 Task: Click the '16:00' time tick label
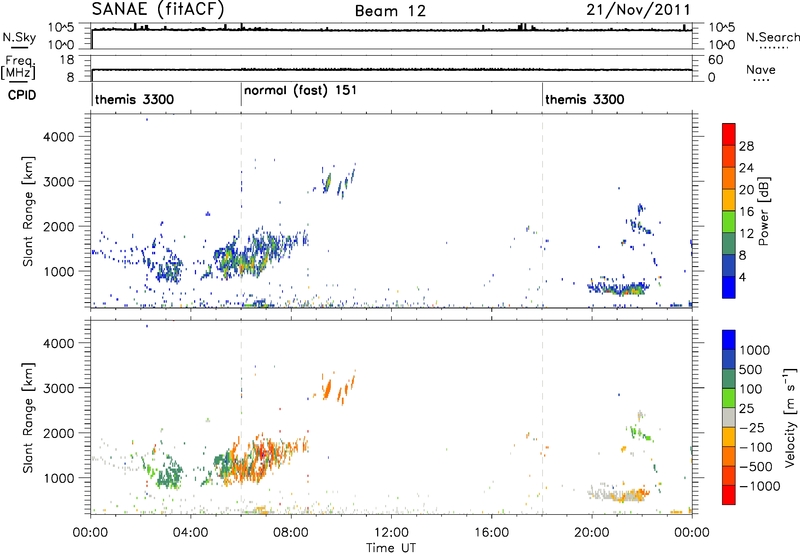491,533
